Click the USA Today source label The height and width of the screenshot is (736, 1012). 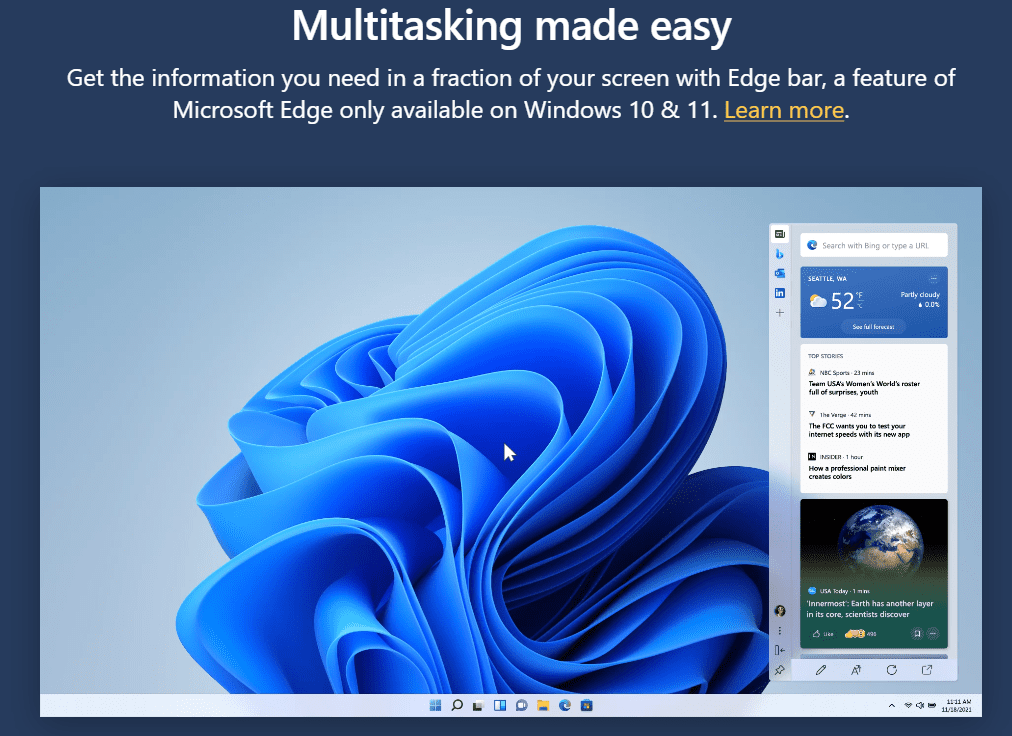click(x=834, y=591)
